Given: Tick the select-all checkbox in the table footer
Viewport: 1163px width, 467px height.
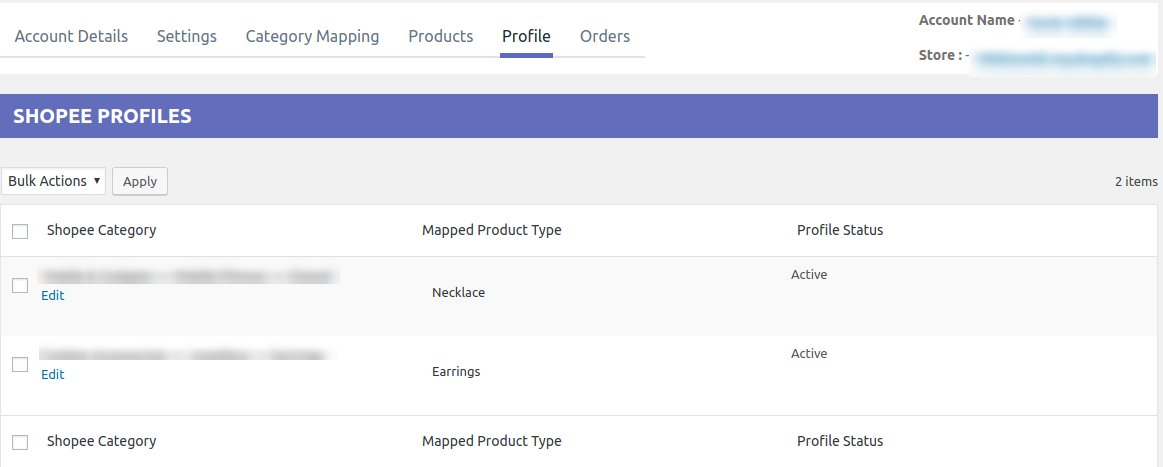Looking at the screenshot, I should tap(20, 443).
